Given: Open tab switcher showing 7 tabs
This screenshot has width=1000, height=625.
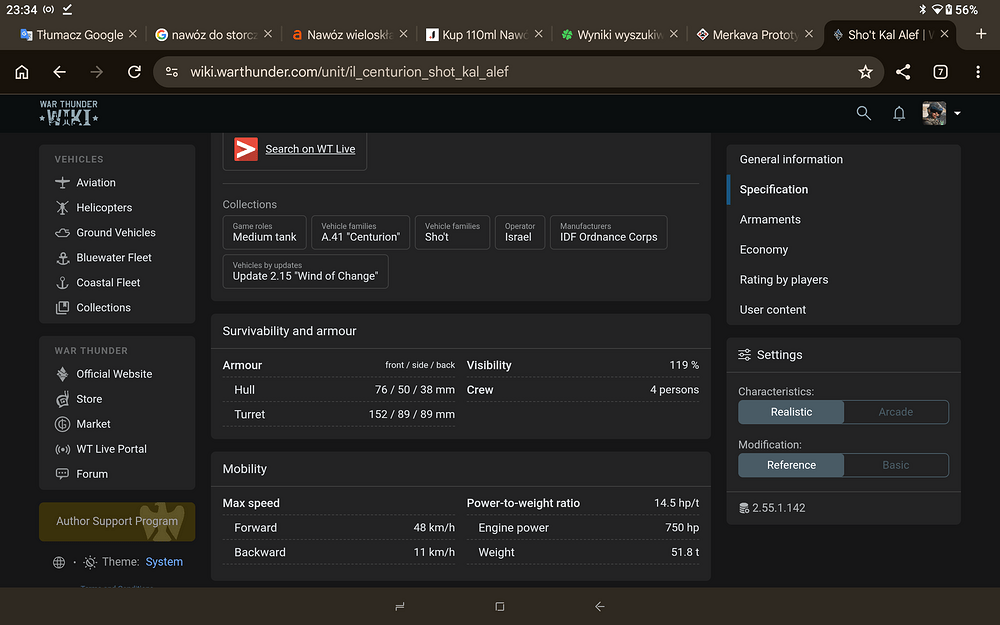Looking at the screenshot, I should (940, 72).
